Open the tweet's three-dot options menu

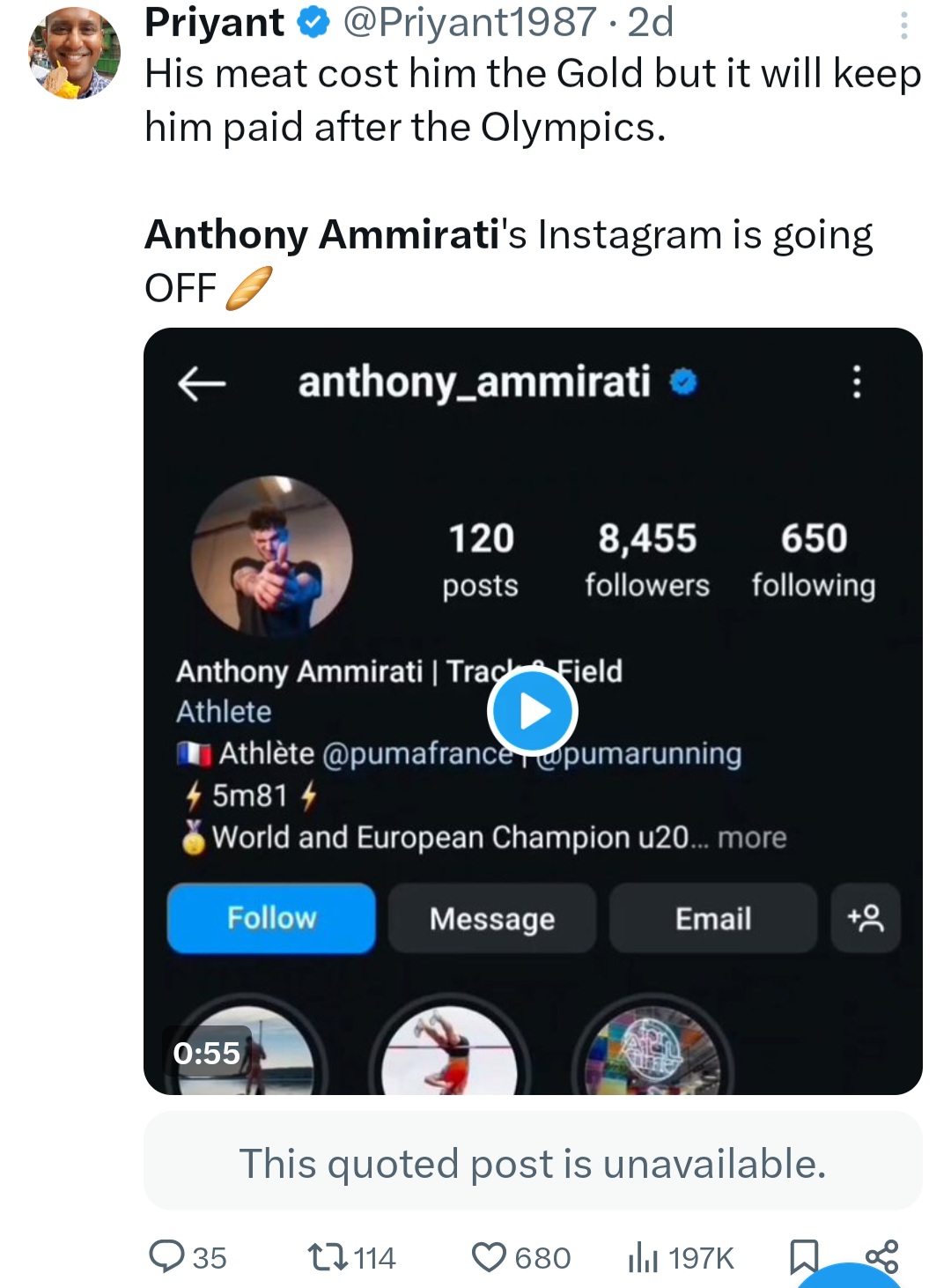point(903,26)
